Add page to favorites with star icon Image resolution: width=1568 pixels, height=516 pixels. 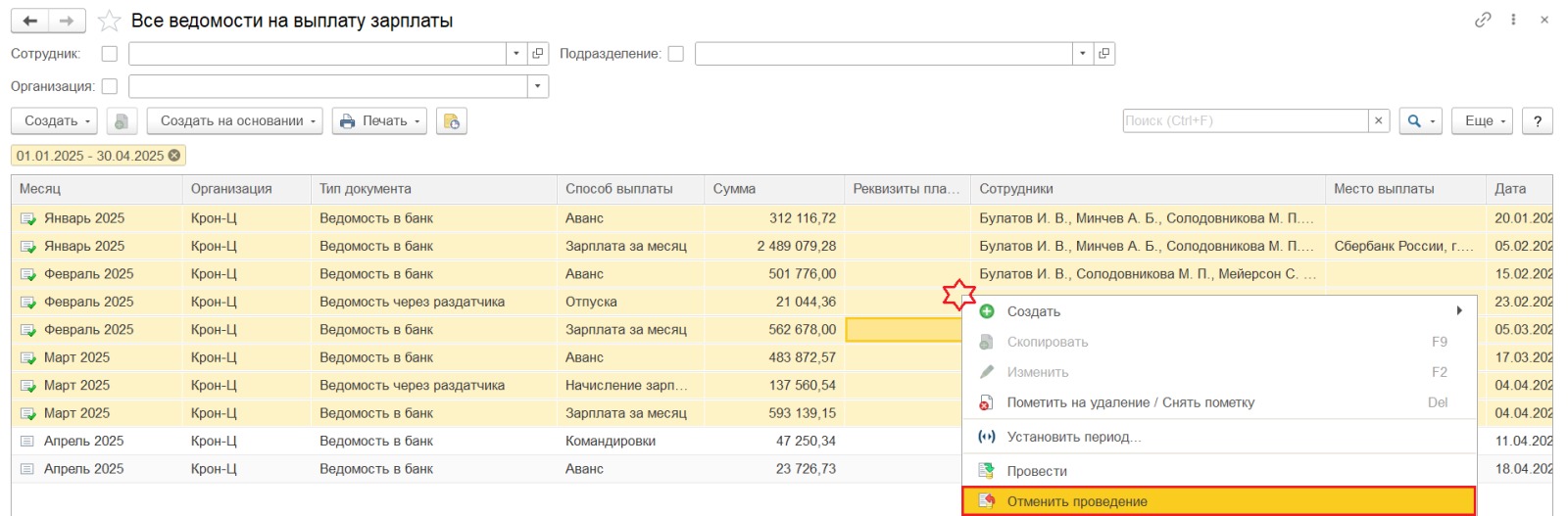(109, 21)
